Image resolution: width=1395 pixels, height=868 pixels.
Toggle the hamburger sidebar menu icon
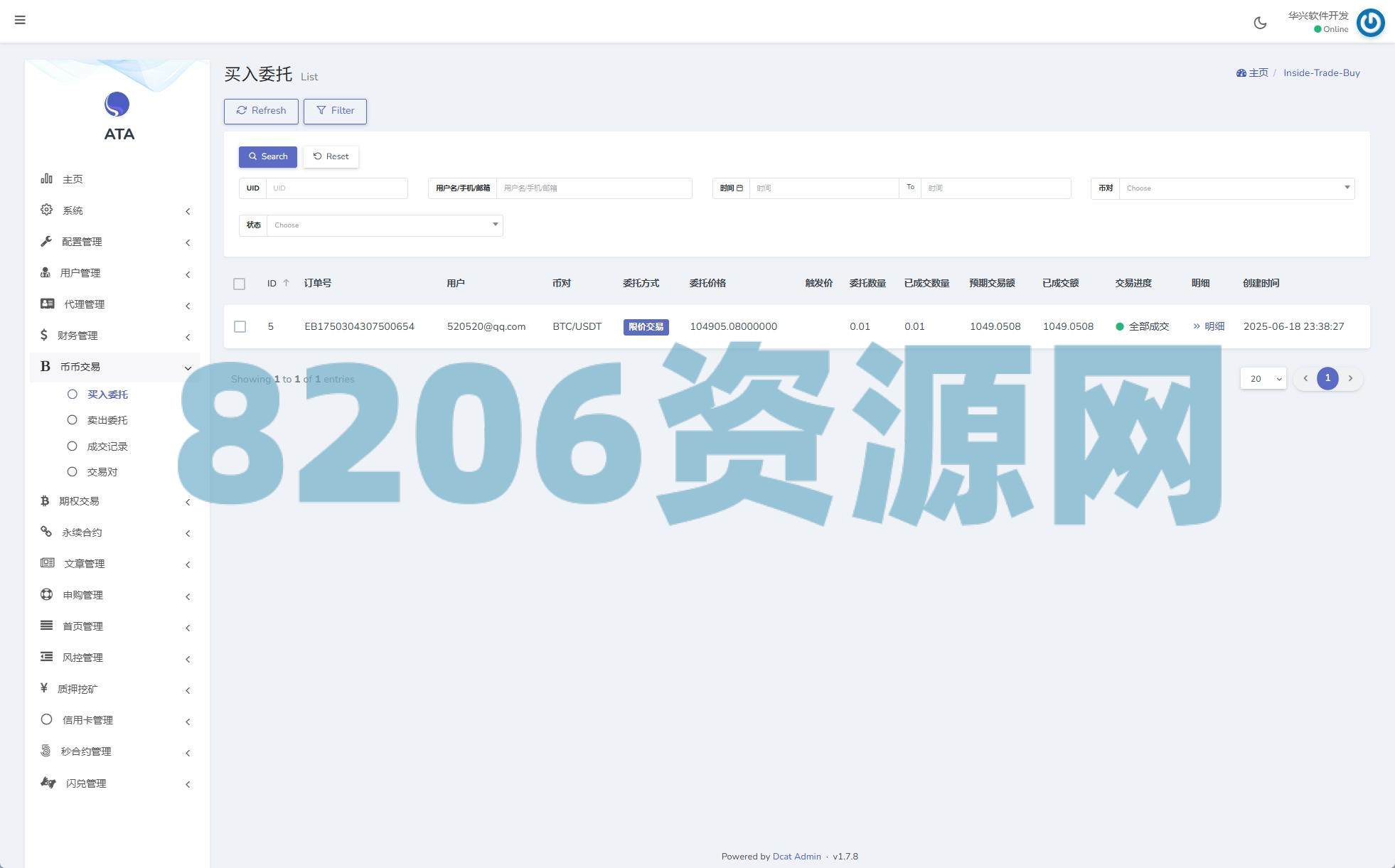click(x=20, y=20)
